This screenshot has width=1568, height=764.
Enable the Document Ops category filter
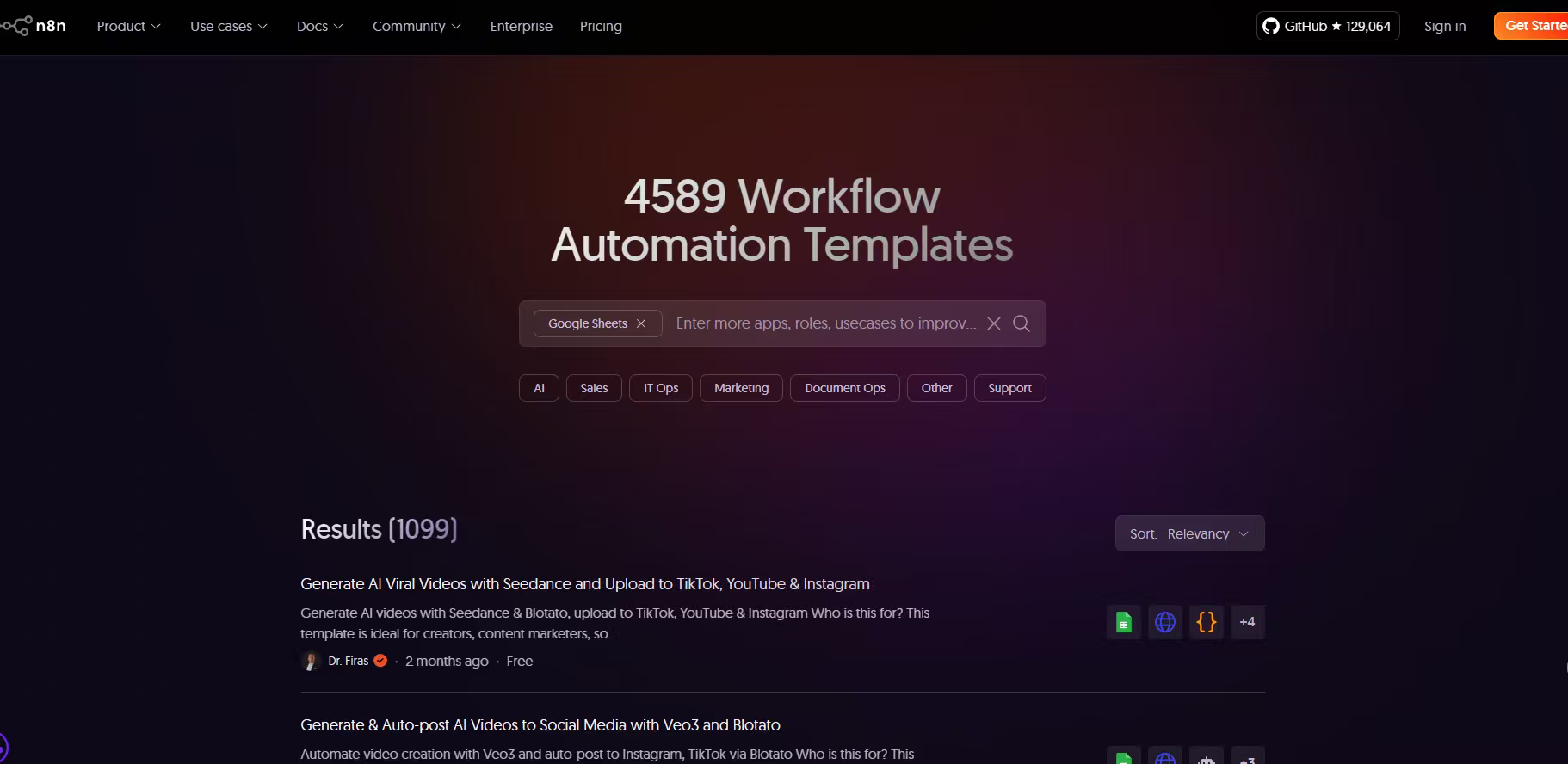[x=844, y=388]
